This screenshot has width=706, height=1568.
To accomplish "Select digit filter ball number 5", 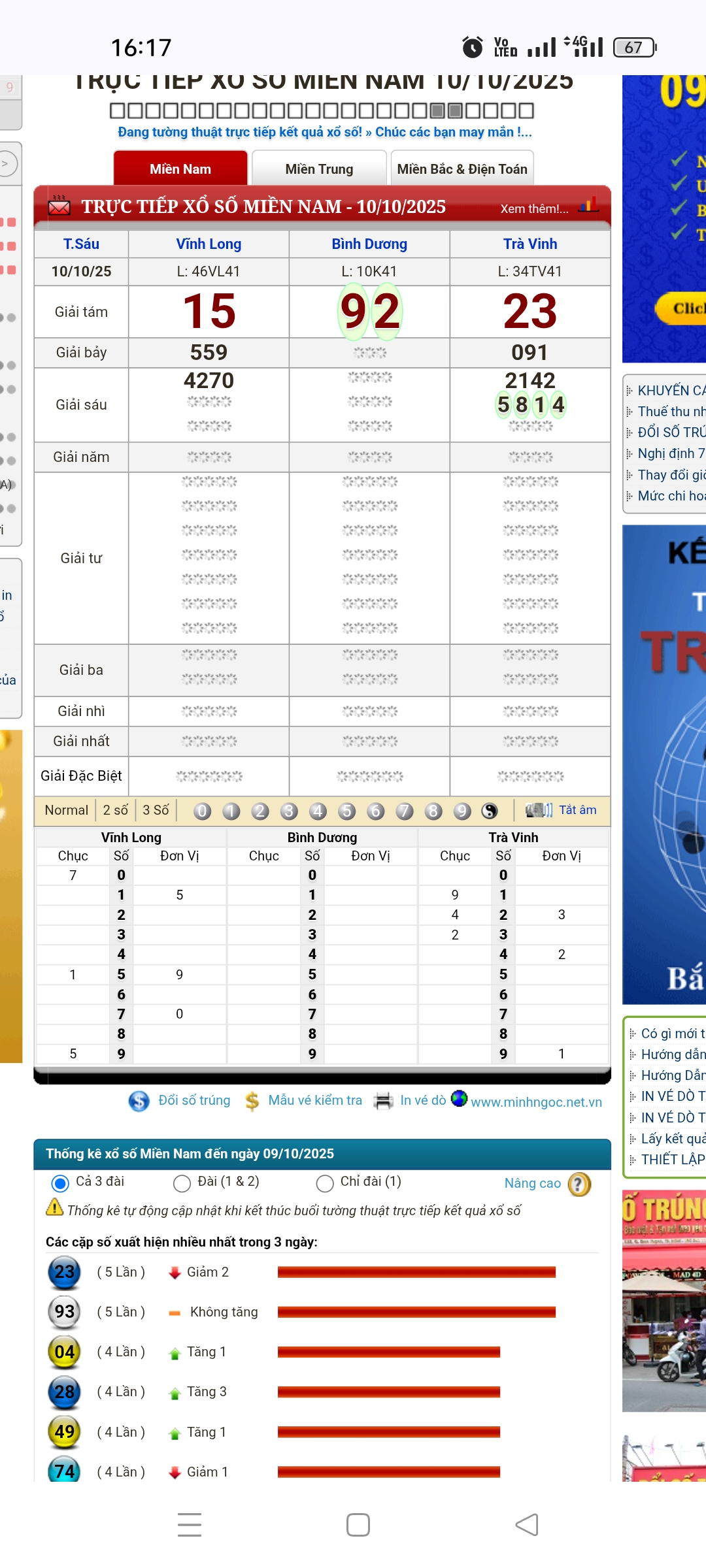I will (x=346, y=811).
